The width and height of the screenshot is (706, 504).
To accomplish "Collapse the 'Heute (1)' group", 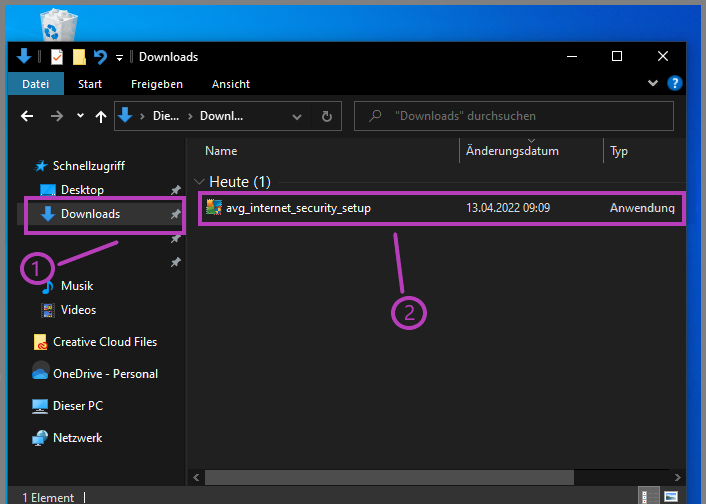I will tap(199, 182).
